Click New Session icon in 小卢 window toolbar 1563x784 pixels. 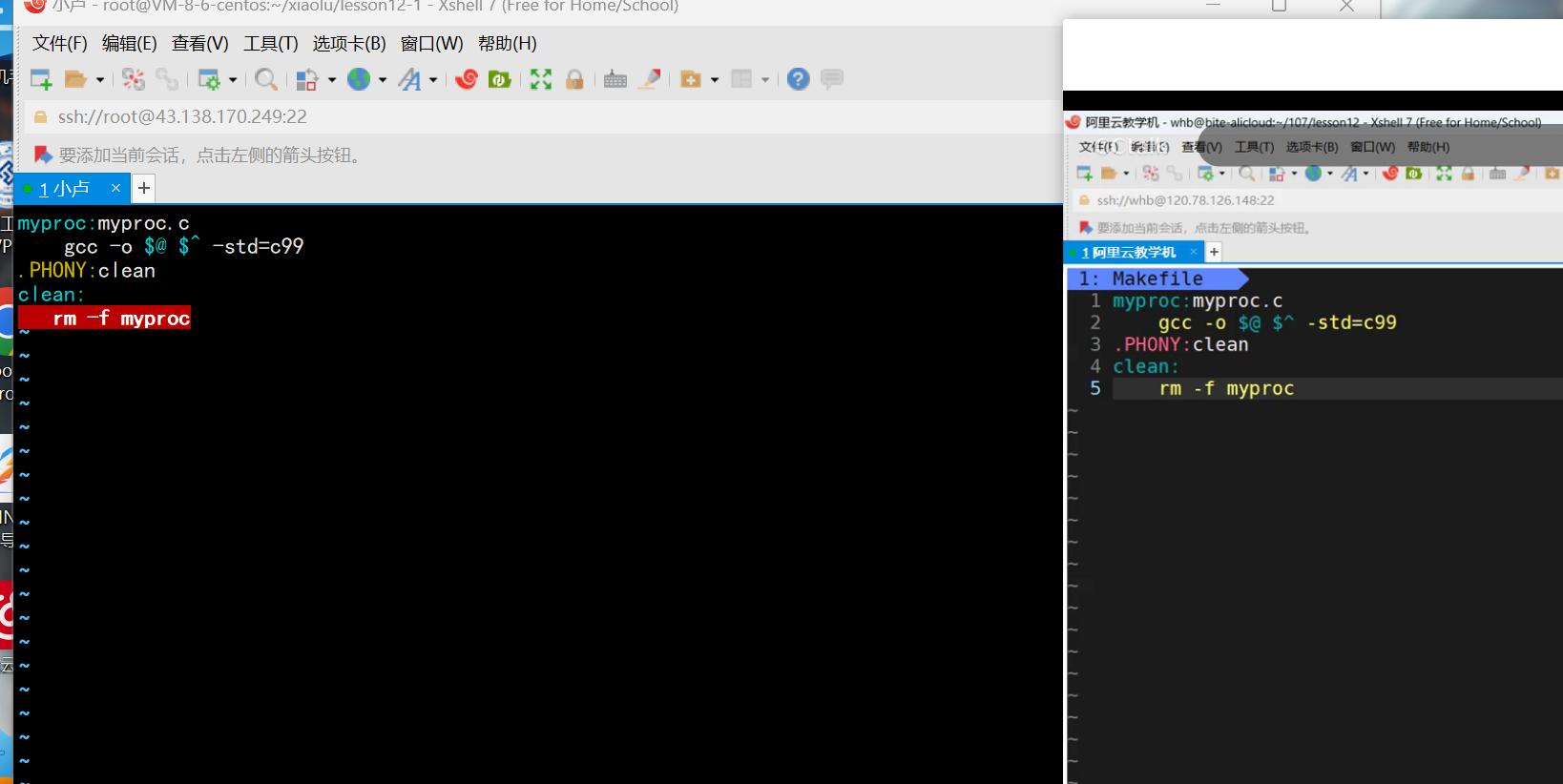tap(41, 79)
